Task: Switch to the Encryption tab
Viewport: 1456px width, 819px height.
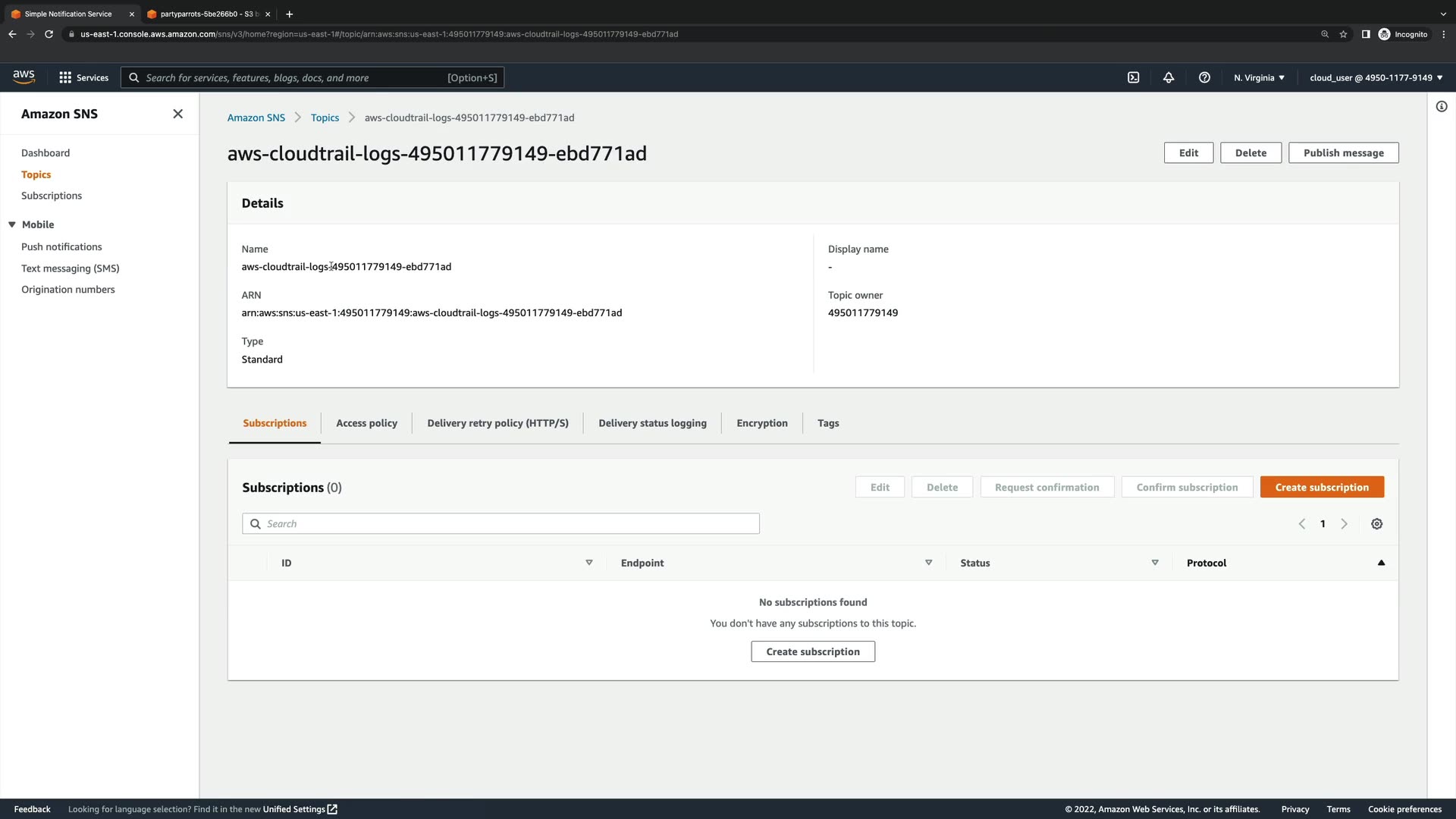Action: [x=761, y=423]
